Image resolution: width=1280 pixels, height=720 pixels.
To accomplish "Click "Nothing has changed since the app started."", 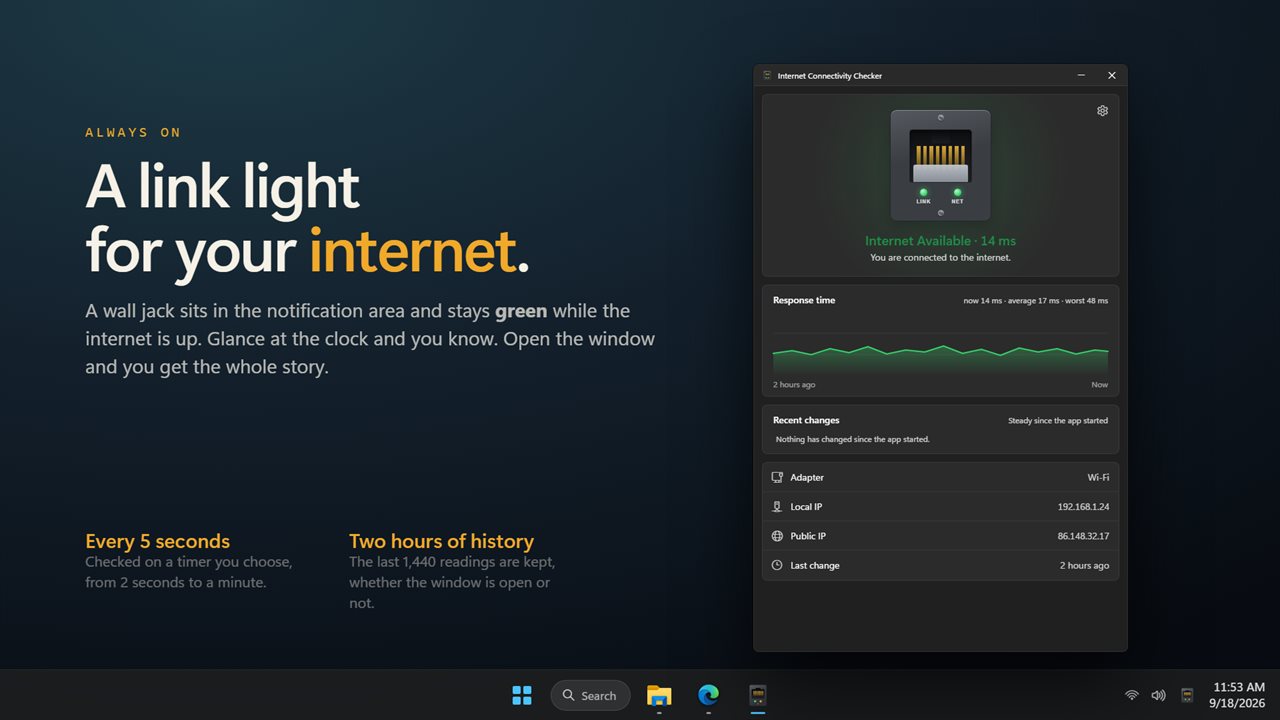I will pos(853,439).
